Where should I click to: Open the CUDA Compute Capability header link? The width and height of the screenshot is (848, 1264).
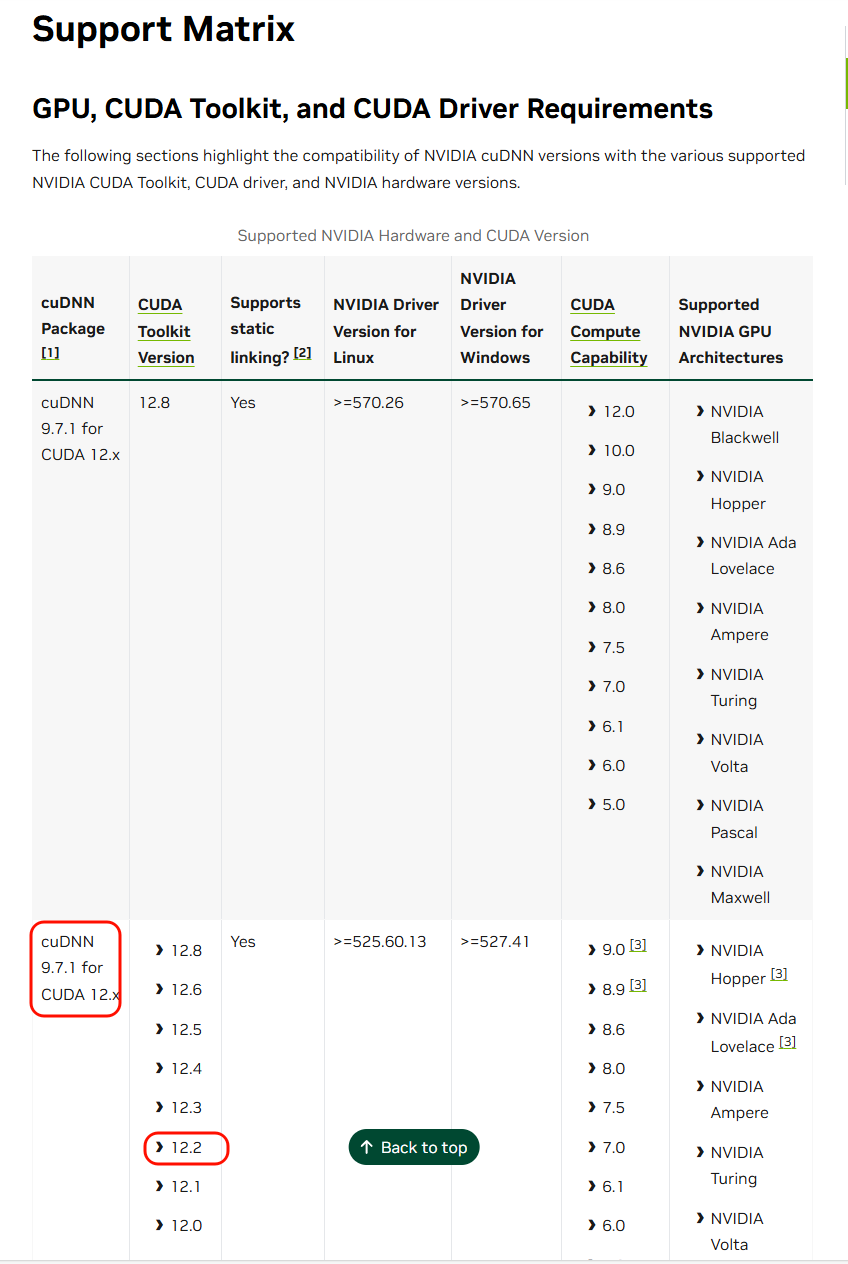point(608,331)
